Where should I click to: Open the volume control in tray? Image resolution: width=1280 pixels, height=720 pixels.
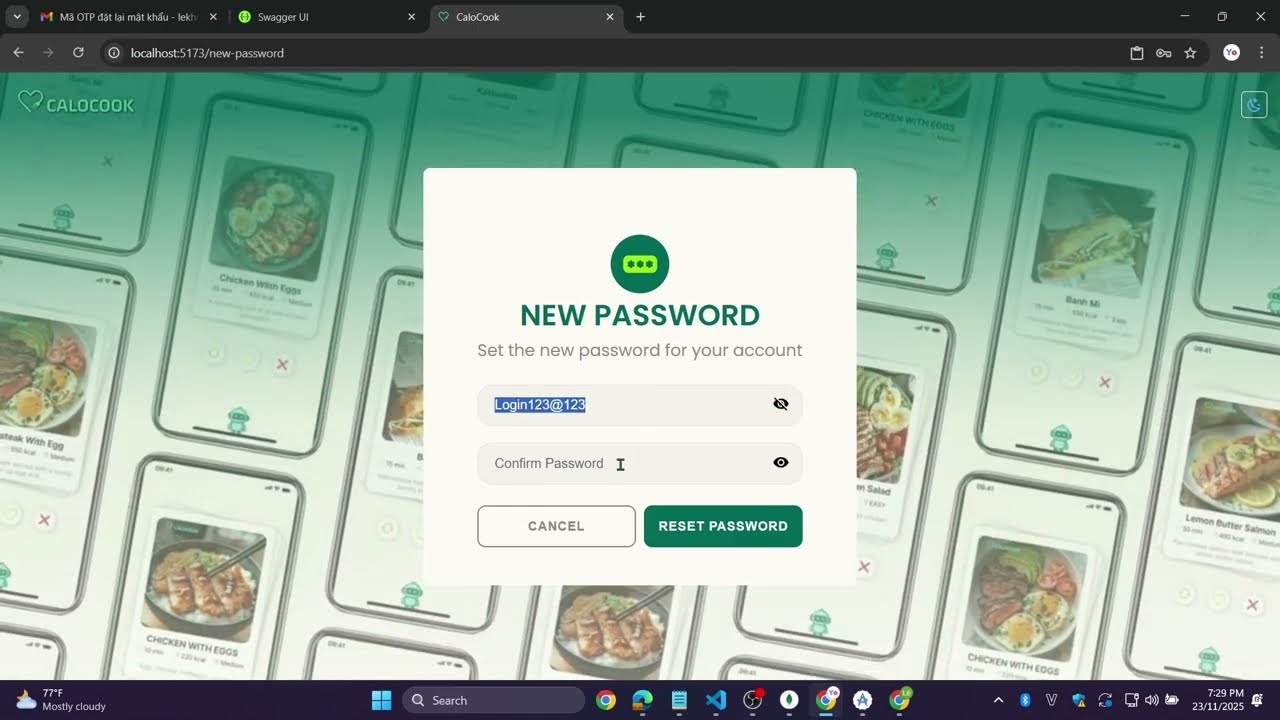coord(1151,700)
